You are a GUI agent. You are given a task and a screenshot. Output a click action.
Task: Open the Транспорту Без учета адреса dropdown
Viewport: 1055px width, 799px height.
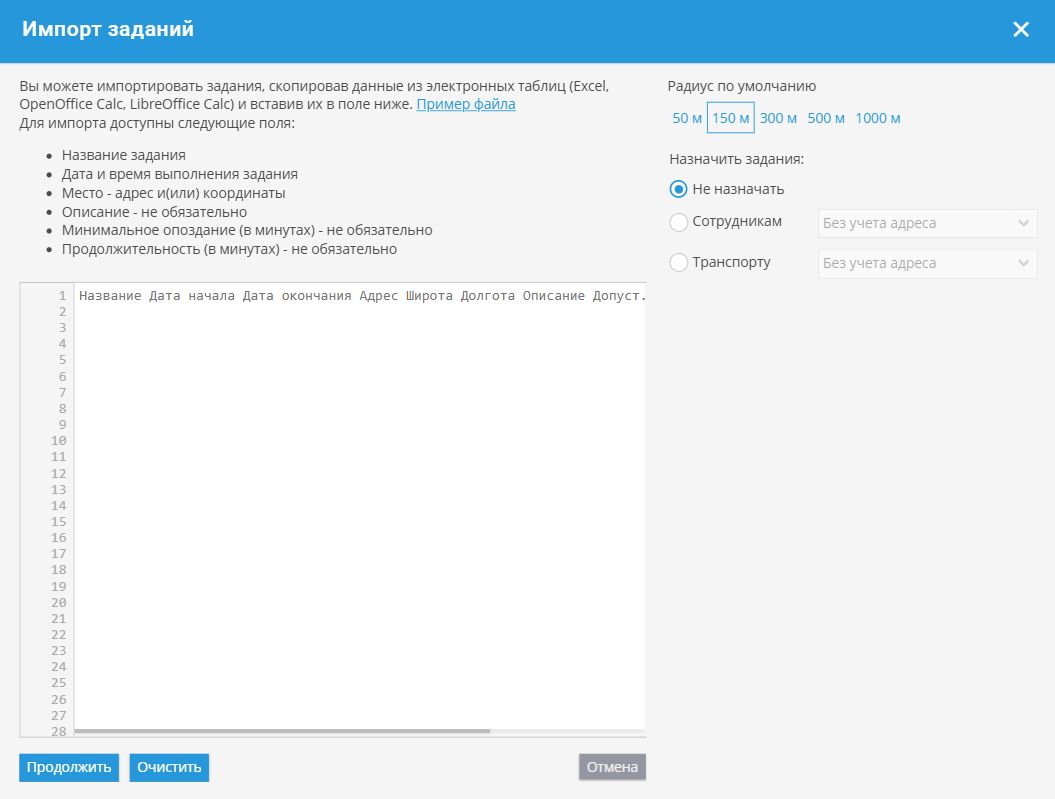click(927, 263)
